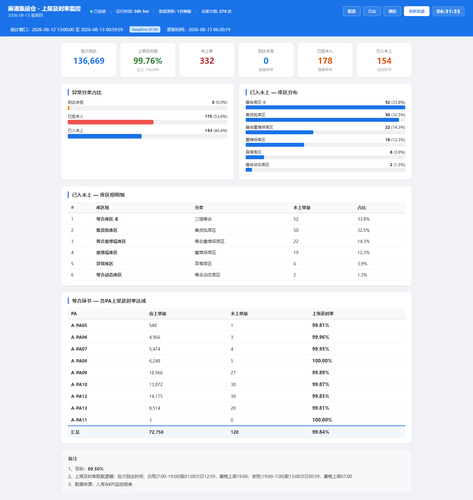Click the 99.50% target value in notes
The height and width of the screenshot is (500, 473).
tap(96, 469)
